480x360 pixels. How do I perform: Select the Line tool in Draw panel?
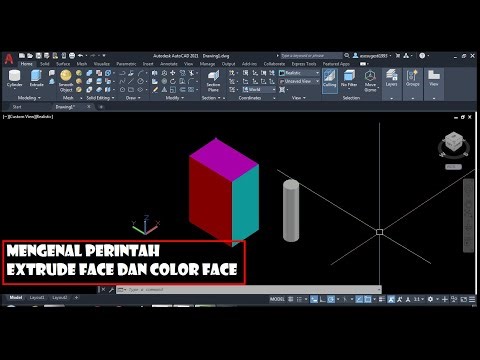131,81
